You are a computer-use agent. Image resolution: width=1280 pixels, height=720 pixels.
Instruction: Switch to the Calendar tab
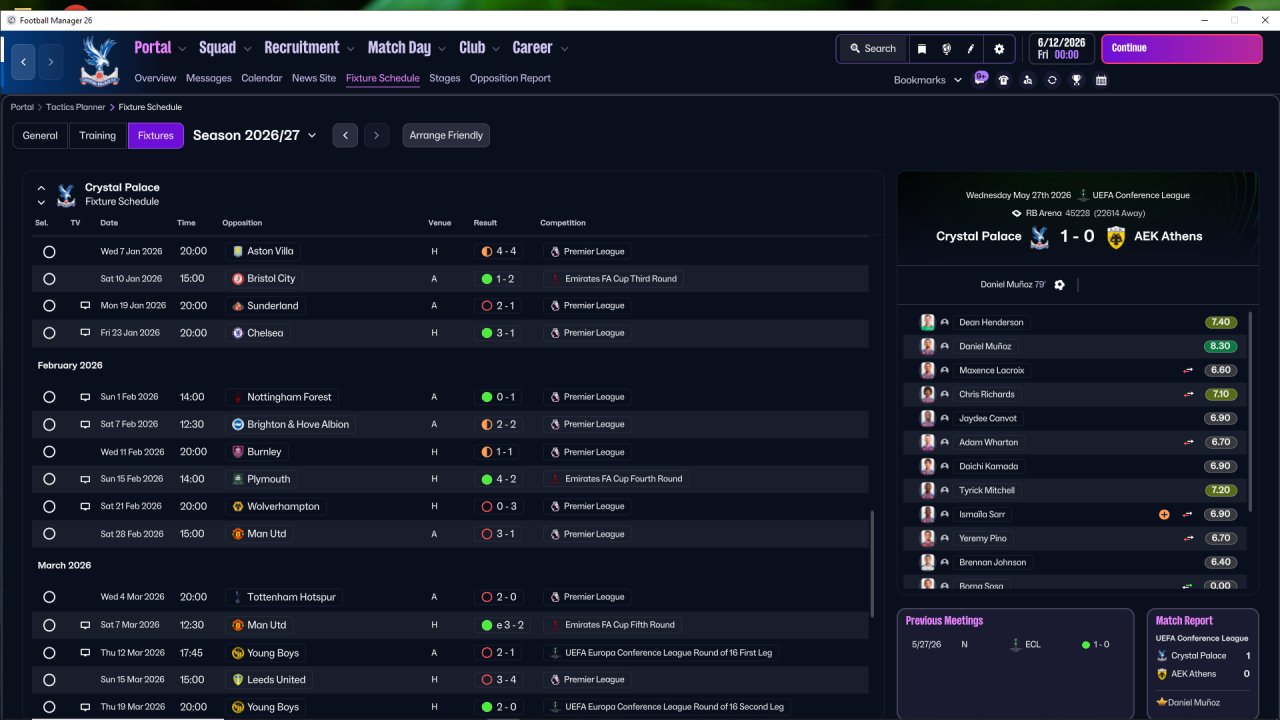(x=262, y=78)
